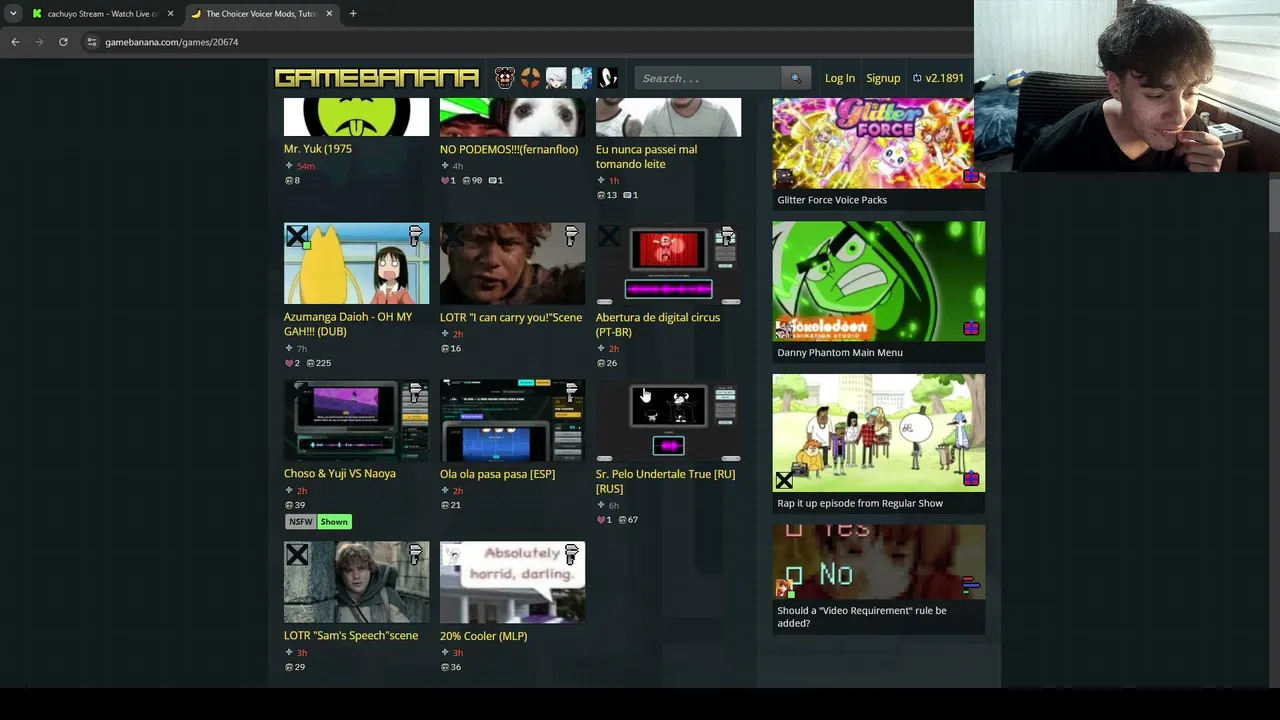The width and height of the screenshot is (1280, 720).
Task: Click the Regular Show featured thumbnail
Action: [x=878, y=433]
